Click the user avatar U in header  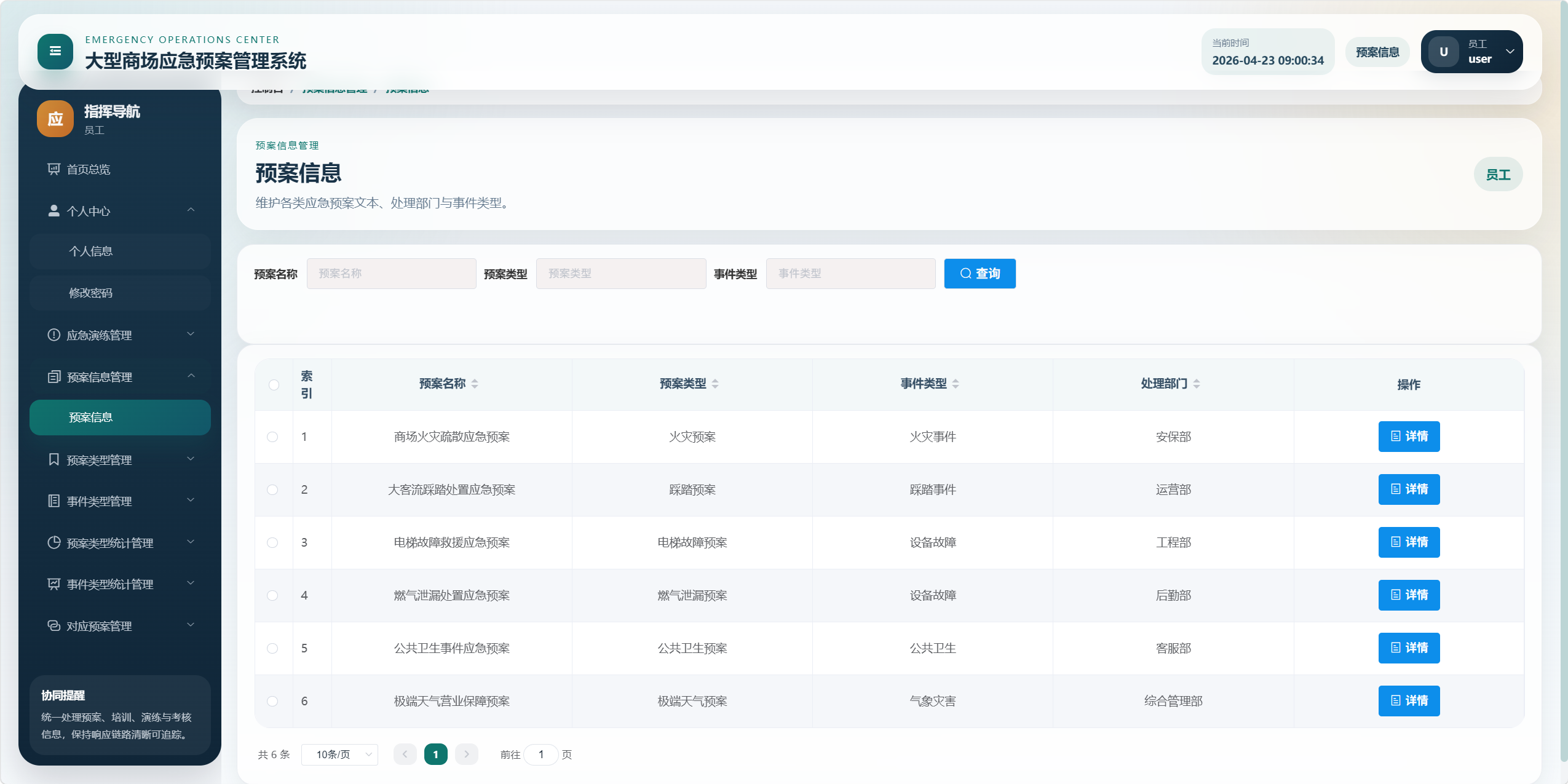pyautogui.click(x=1443, y=52)
